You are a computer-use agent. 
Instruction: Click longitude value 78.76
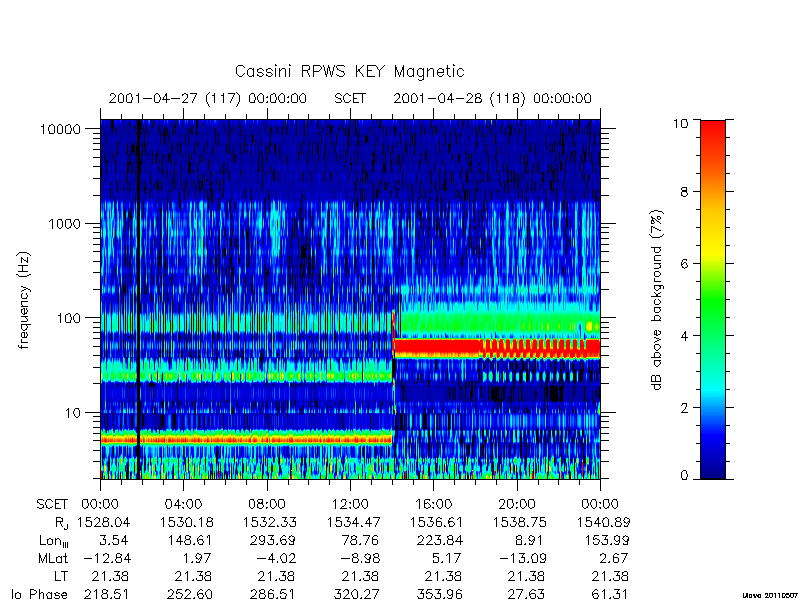[361, 540]
